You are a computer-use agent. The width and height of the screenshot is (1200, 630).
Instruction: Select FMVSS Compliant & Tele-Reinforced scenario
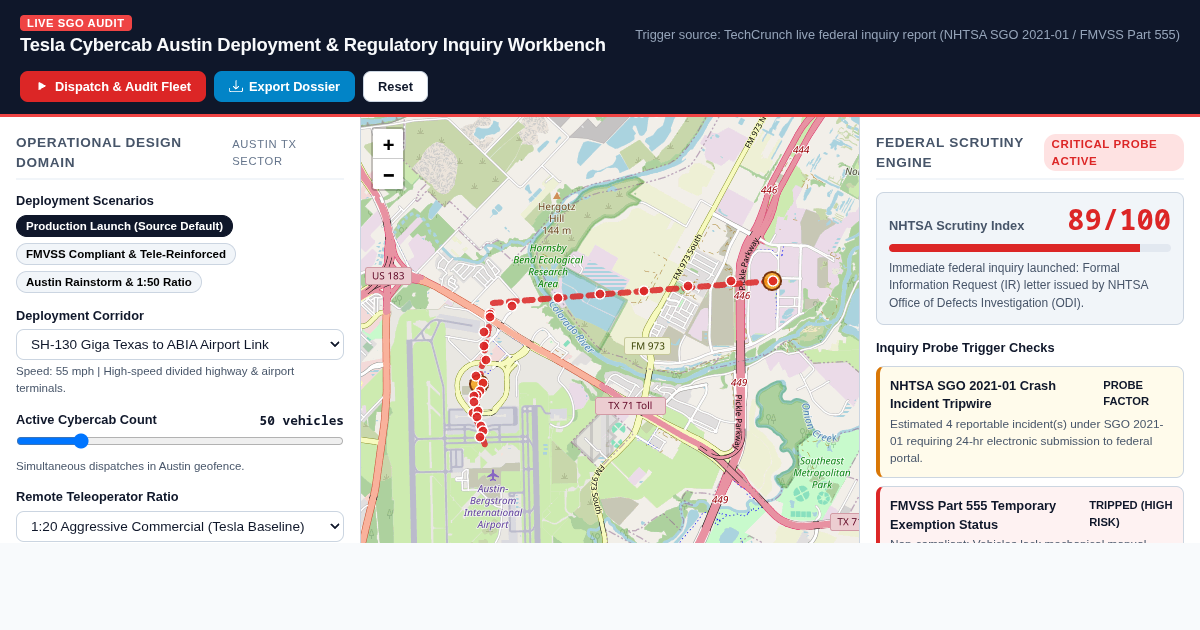click(126, 254)
